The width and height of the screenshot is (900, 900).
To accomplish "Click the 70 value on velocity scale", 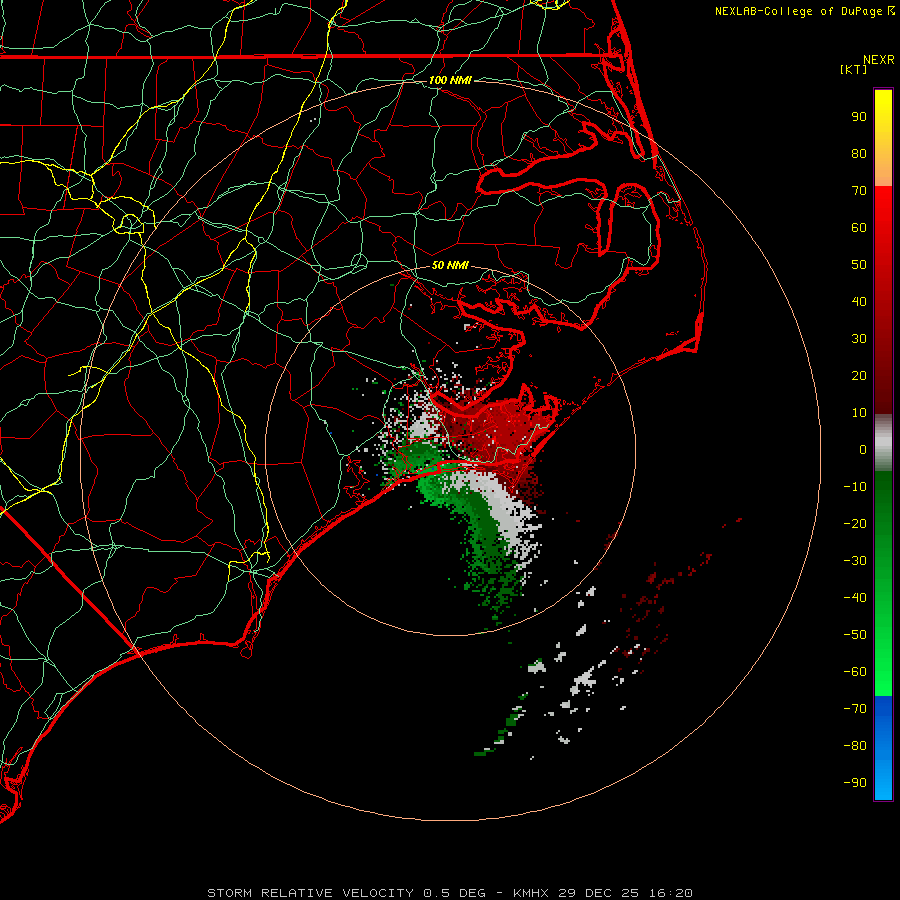I will tap(859, 191).
